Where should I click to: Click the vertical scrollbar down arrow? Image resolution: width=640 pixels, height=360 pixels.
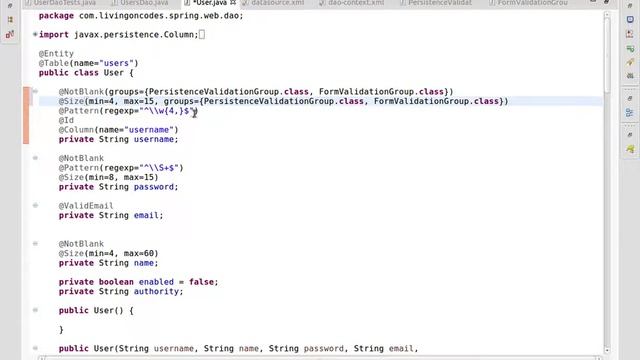(607, 350)
